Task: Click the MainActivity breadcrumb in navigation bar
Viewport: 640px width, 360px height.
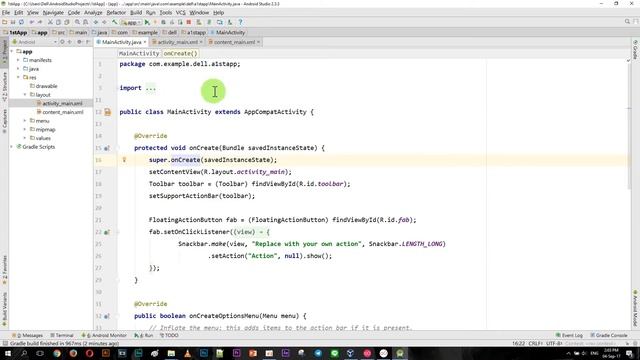Action: click(x=228, y=32)
